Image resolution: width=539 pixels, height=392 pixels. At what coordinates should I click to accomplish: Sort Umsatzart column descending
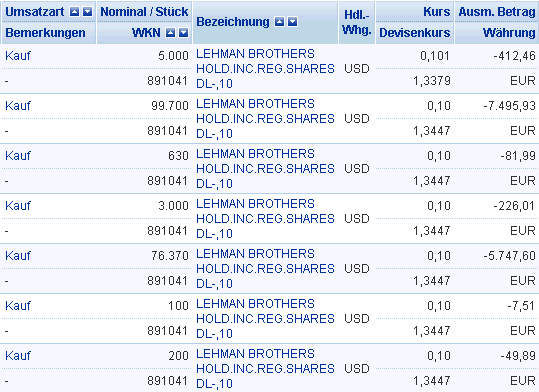(88, 12)
